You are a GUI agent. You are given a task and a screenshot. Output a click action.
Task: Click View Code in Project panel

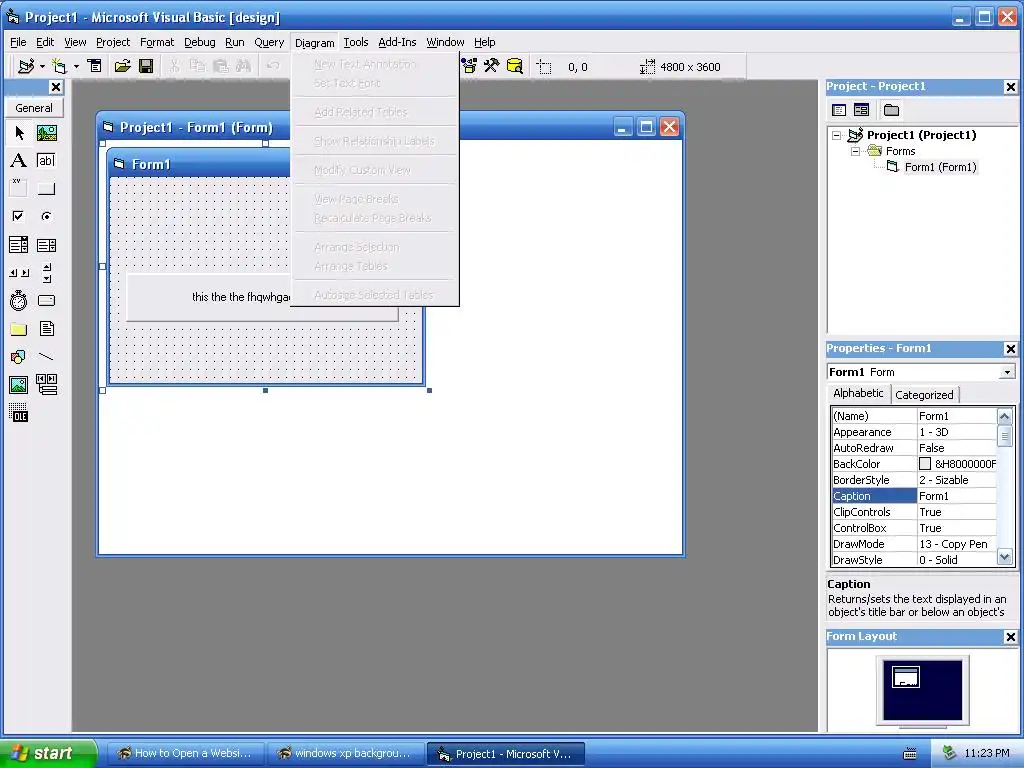(839, 110)
